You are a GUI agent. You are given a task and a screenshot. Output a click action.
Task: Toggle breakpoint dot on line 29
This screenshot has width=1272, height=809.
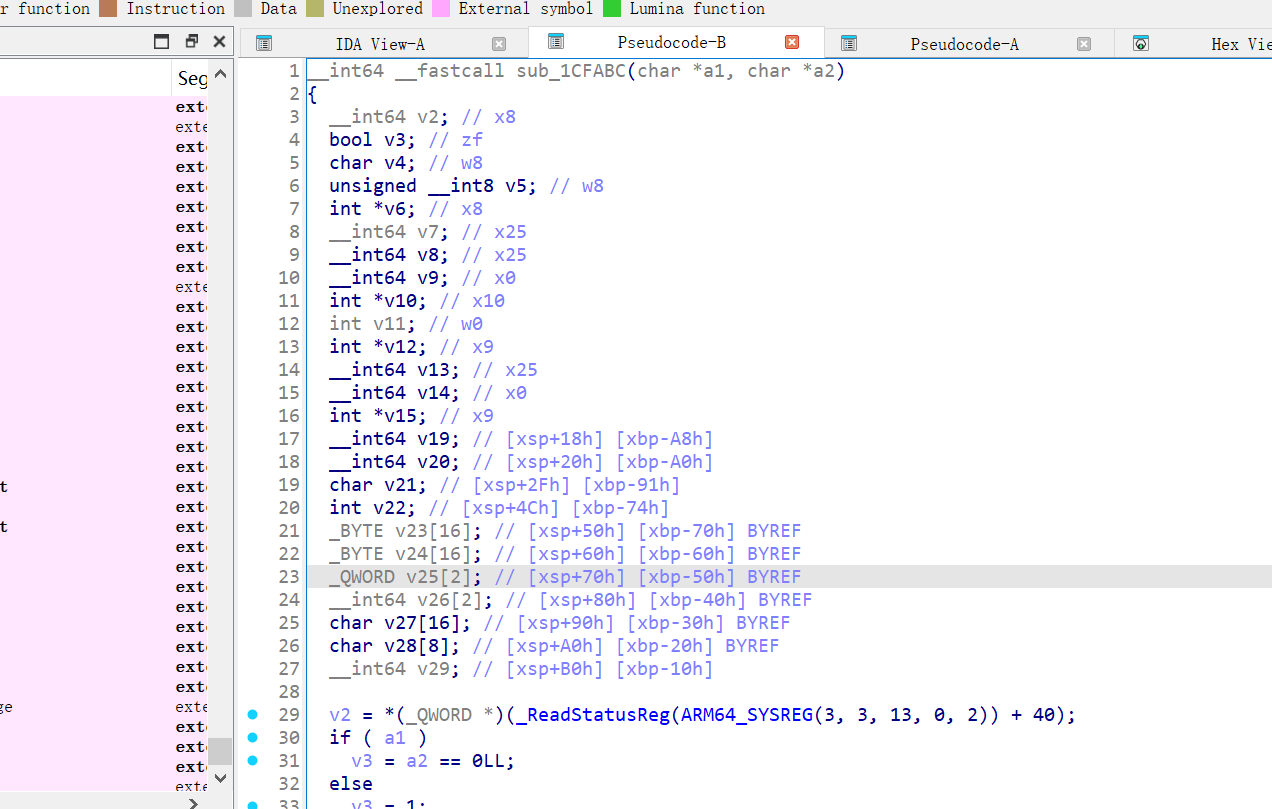[x=252, y=715]
